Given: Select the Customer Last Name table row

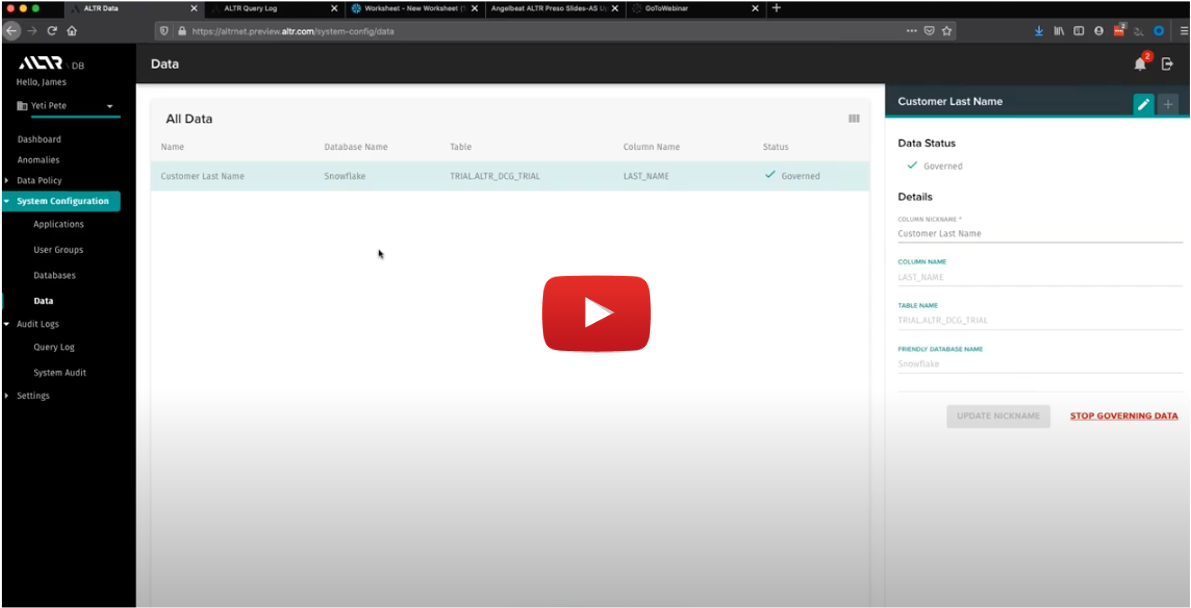Looking at the screenshot, I should 510,176.
